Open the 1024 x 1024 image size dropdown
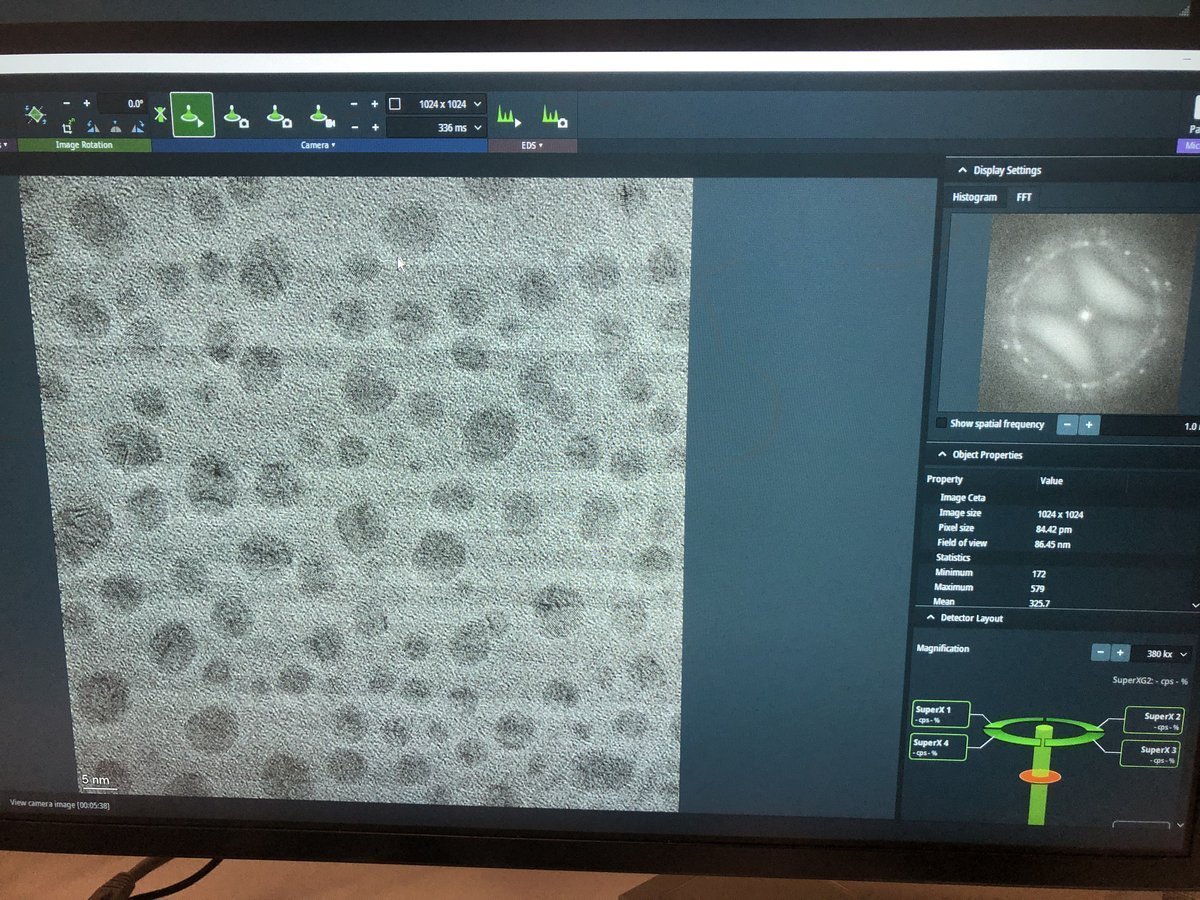The image size is (1200, 900). (477, 104)
